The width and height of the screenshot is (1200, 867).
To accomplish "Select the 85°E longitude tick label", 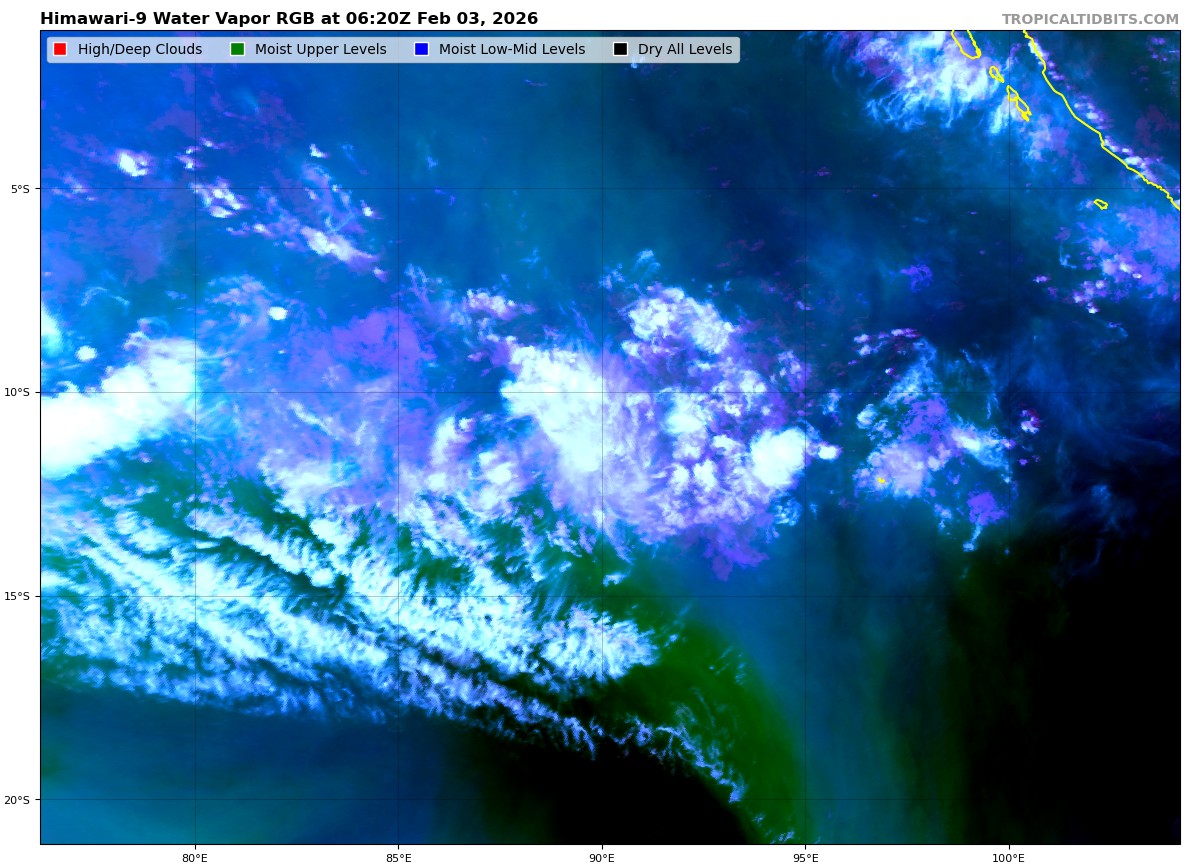I will pyautogui.click(x=398, y=857).
